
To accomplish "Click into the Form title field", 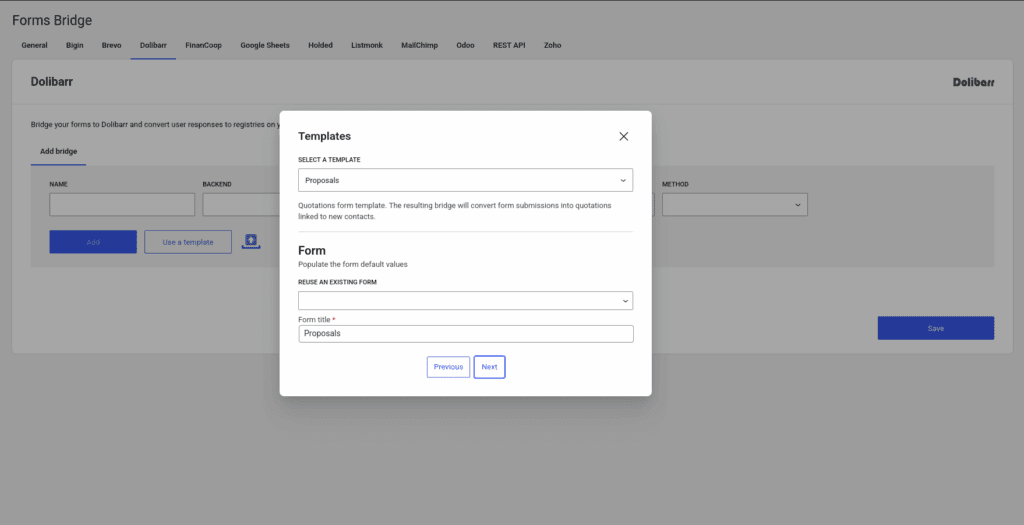I will [x=466, y=334].
